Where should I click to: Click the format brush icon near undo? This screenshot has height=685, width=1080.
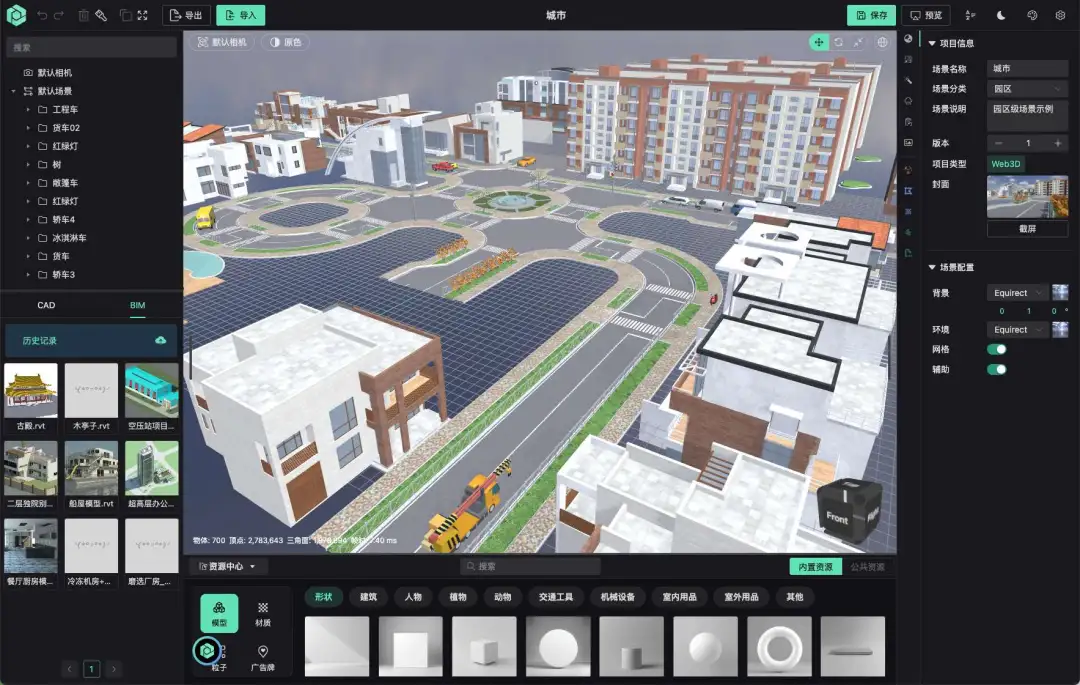(x=101, y=15)
